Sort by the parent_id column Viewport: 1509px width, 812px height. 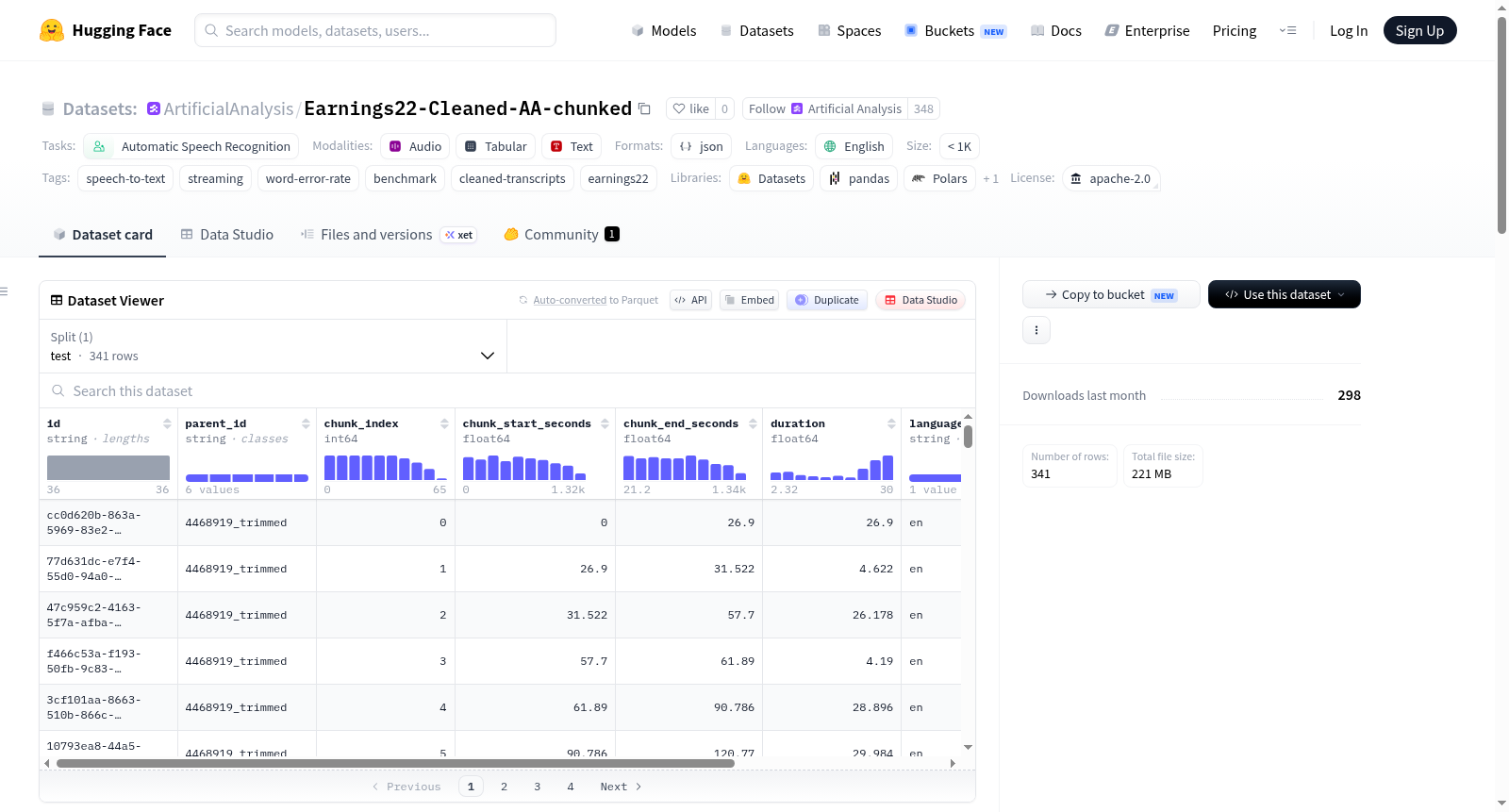(306, 423)
